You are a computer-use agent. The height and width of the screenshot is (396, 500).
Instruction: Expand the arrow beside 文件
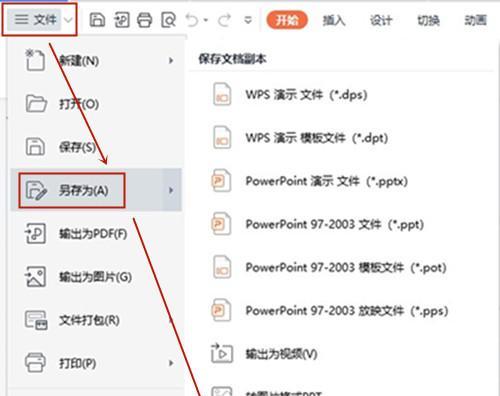tap(68, 20)
